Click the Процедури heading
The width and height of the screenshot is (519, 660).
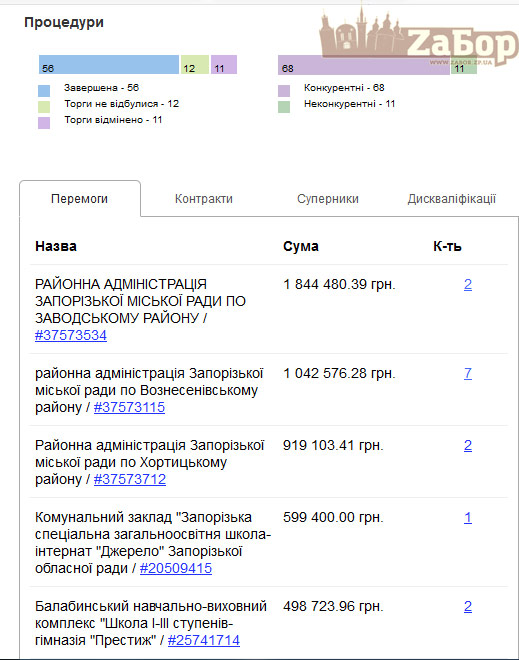(64, 22)
